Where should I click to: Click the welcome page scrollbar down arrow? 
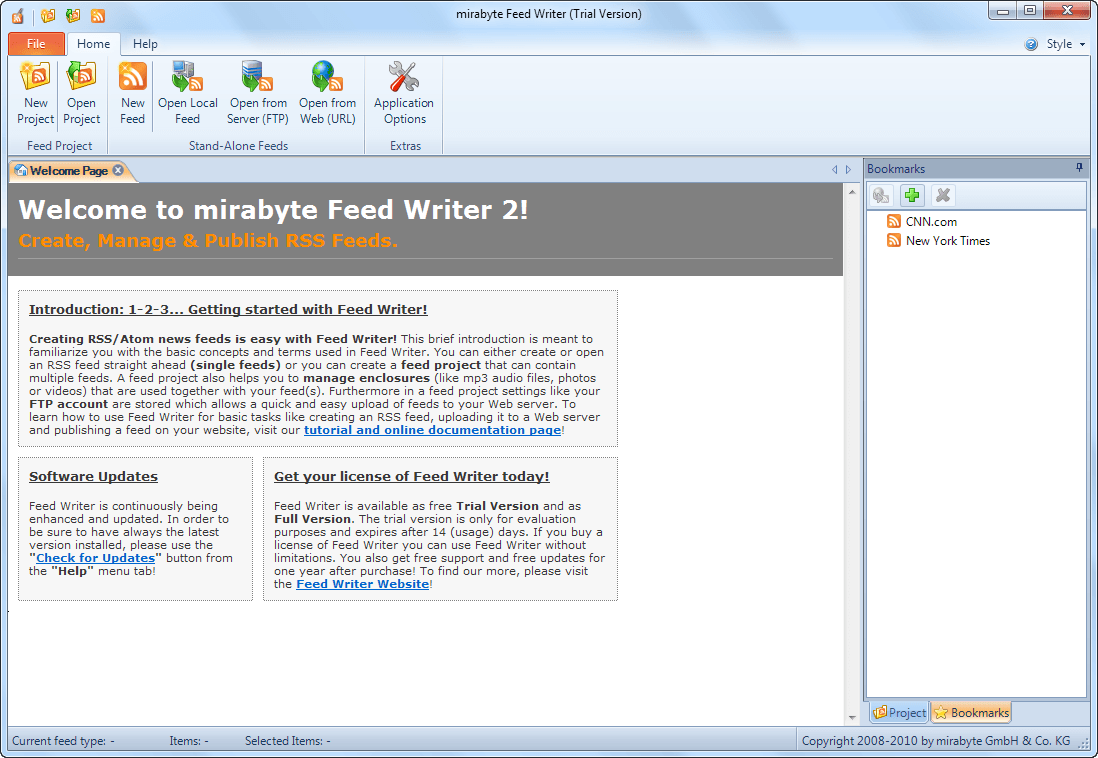[x=852, y=717]
